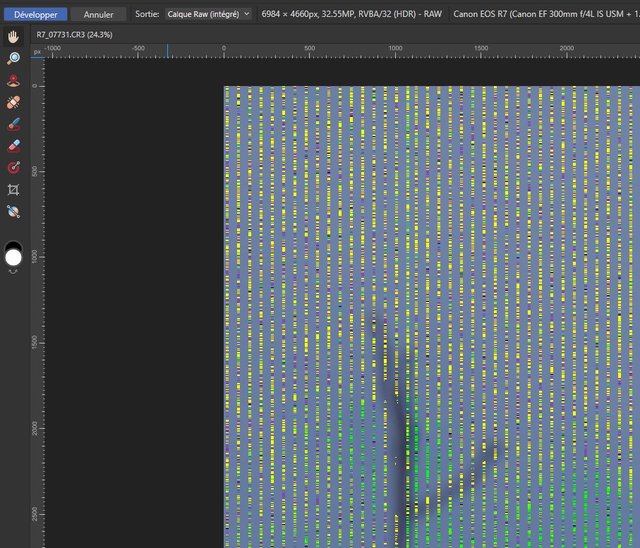The width and height of the screenshot is (640, 548).
Task: Open the Sortie Calque Raw (intégré) dropdown
Action: coord(208,14)
